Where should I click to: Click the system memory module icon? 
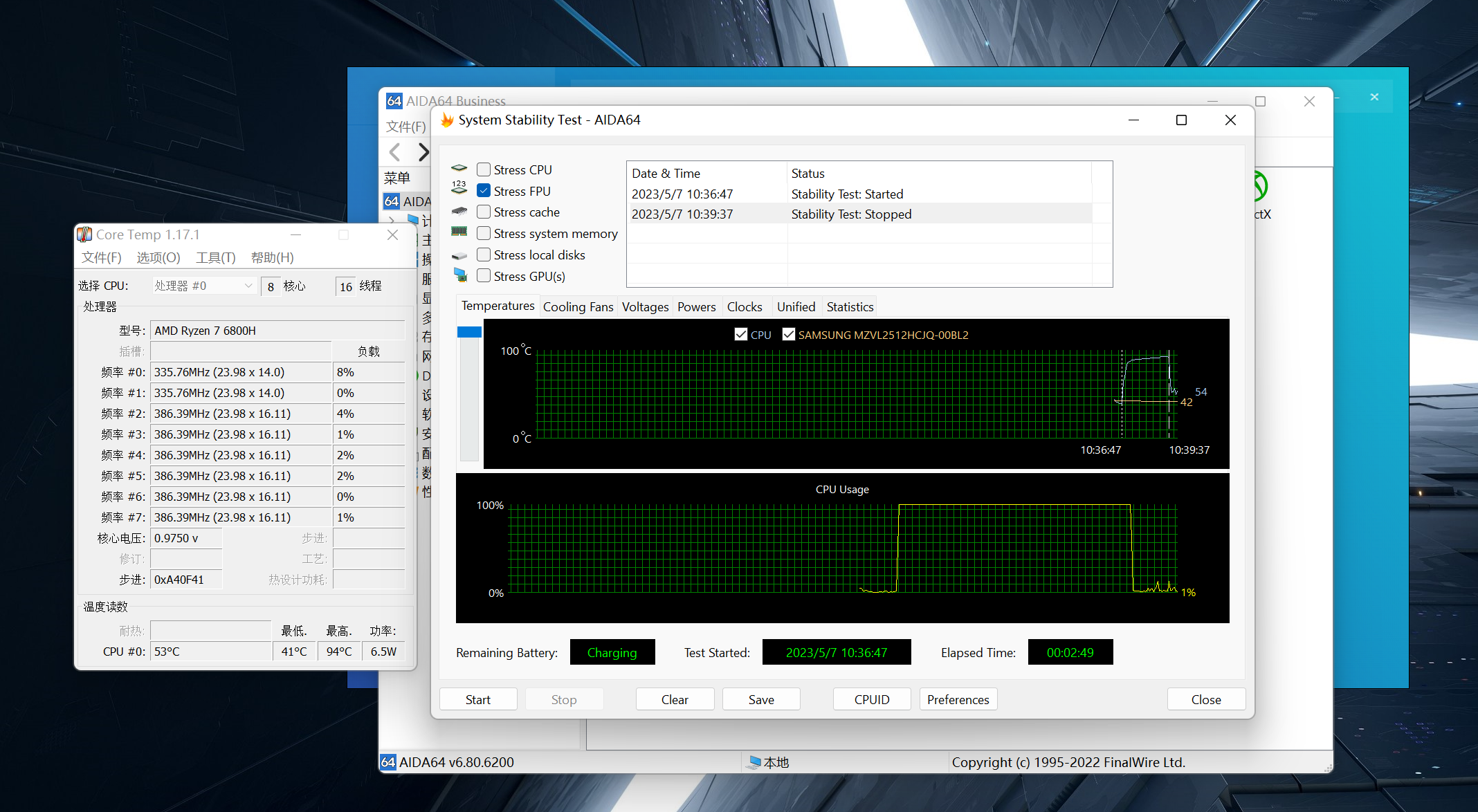pyautogui.click(x=459, y=232)
